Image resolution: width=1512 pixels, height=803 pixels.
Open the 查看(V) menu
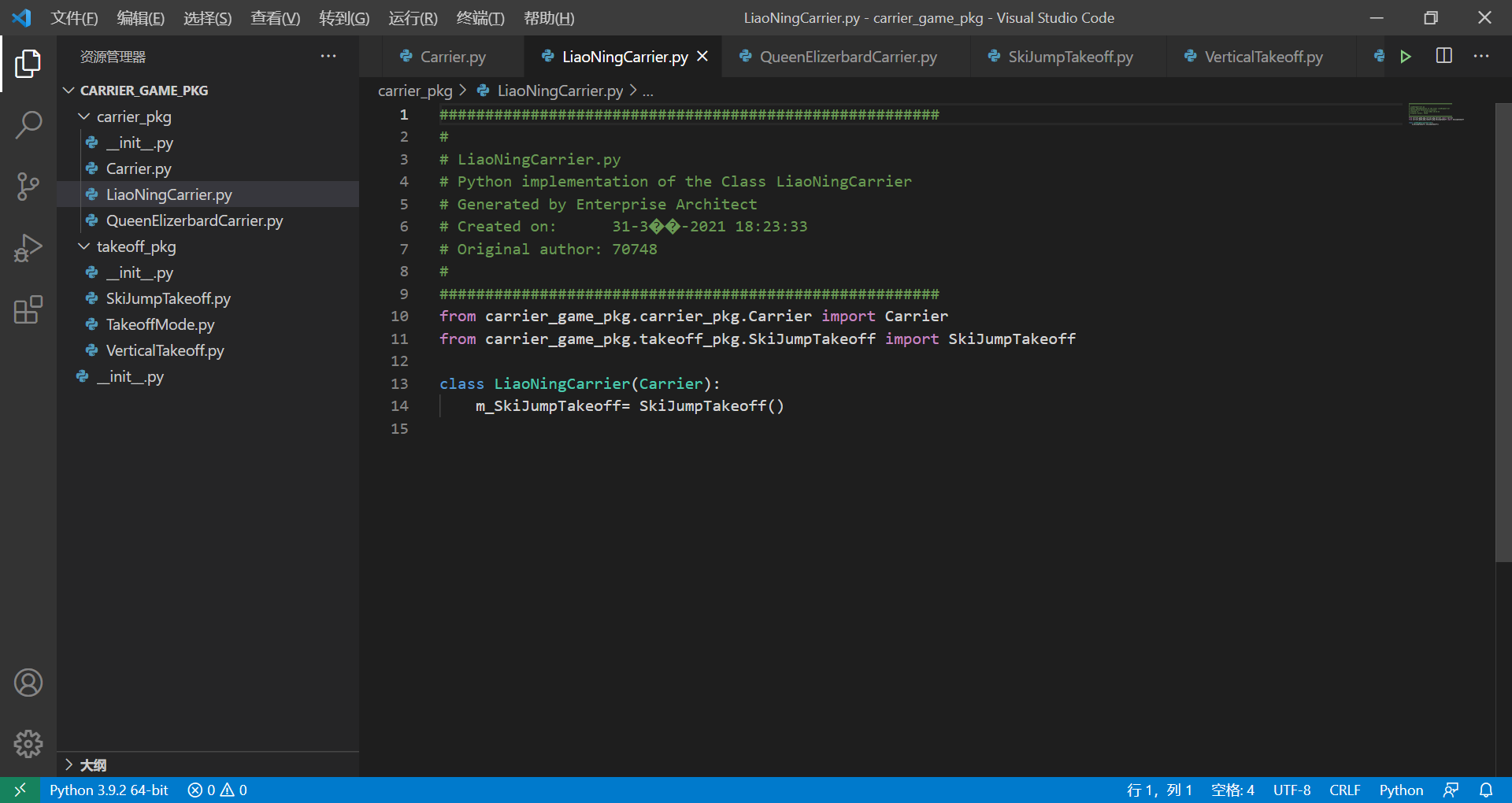[276, 18]
